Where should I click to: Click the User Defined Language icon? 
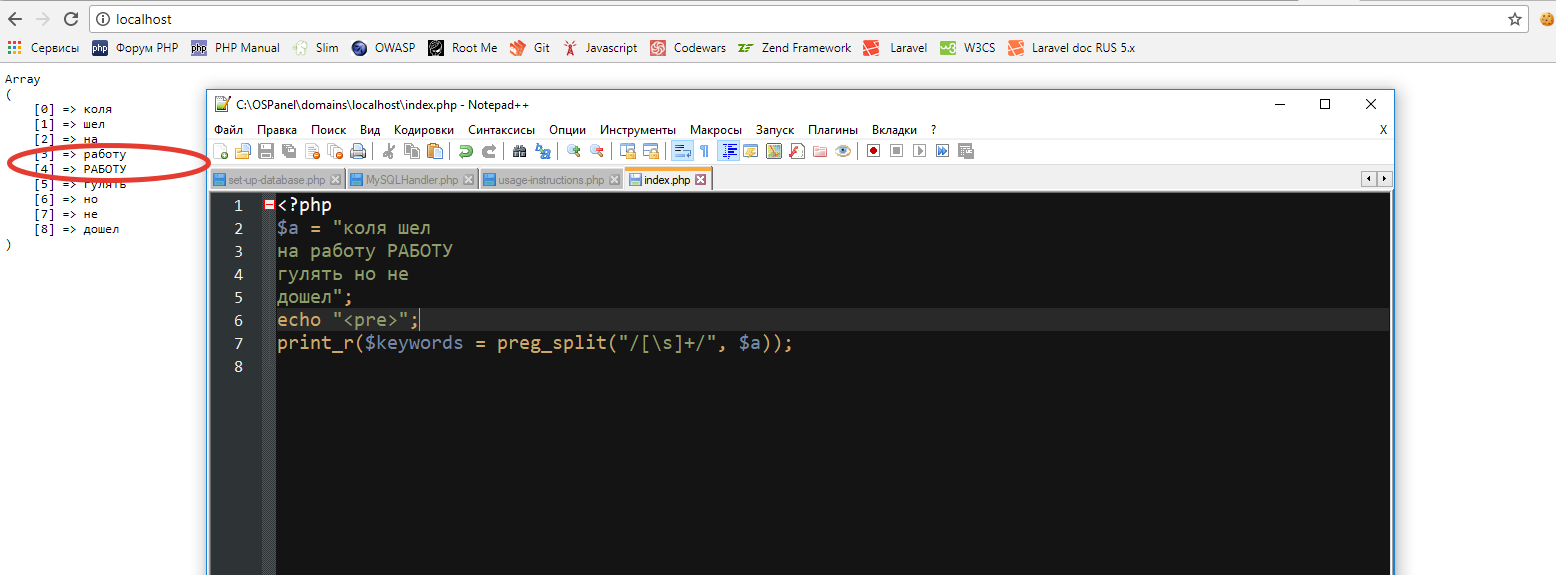[x=750, y=151]
